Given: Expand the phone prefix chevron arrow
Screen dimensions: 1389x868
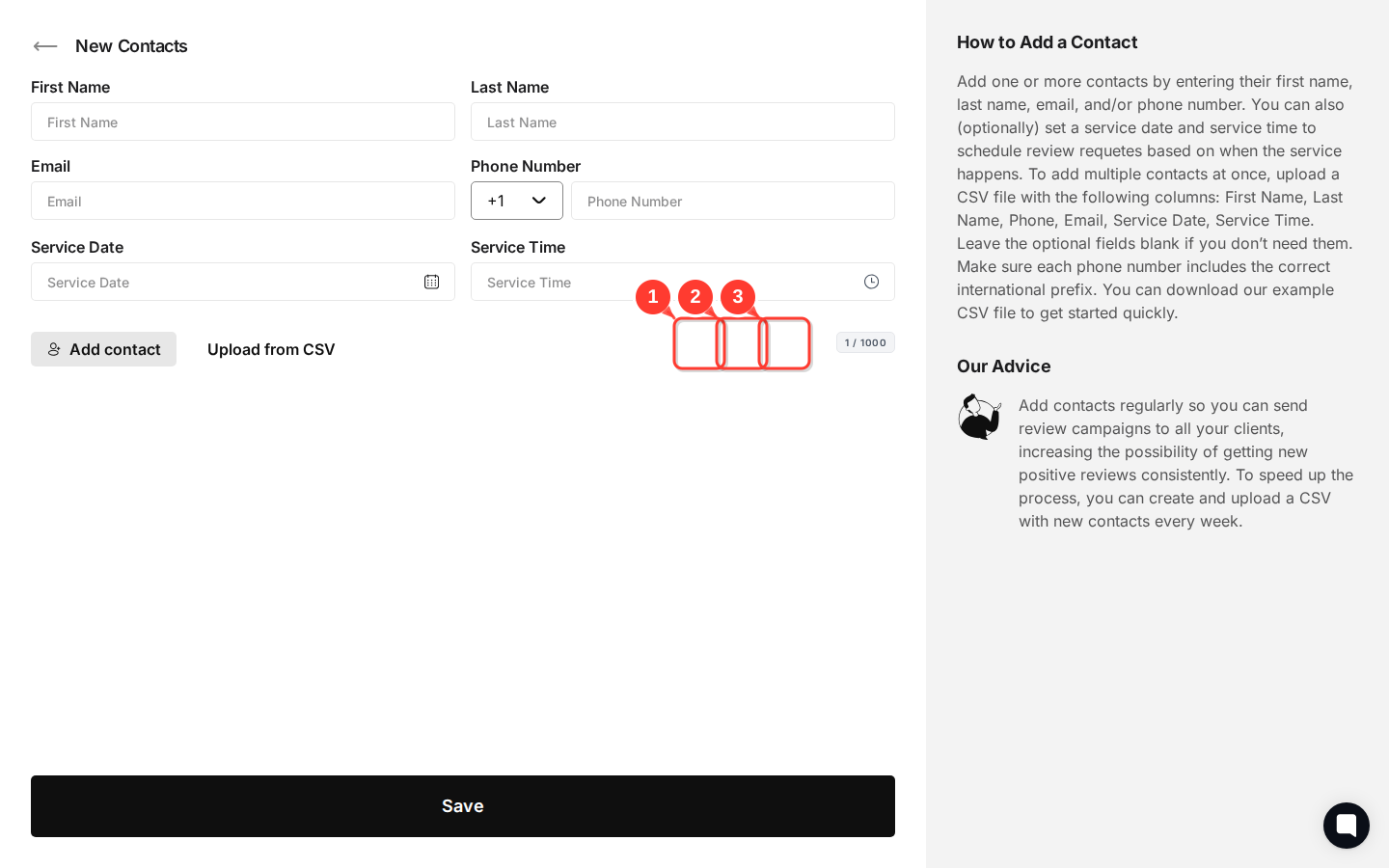Looking at the screenshot, I should 539,201.
